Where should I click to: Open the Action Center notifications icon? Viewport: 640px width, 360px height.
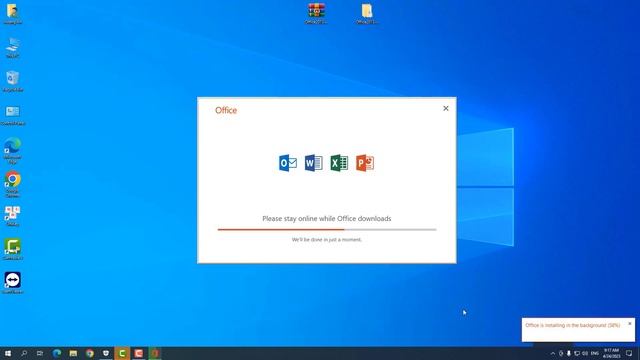[629, 353]
